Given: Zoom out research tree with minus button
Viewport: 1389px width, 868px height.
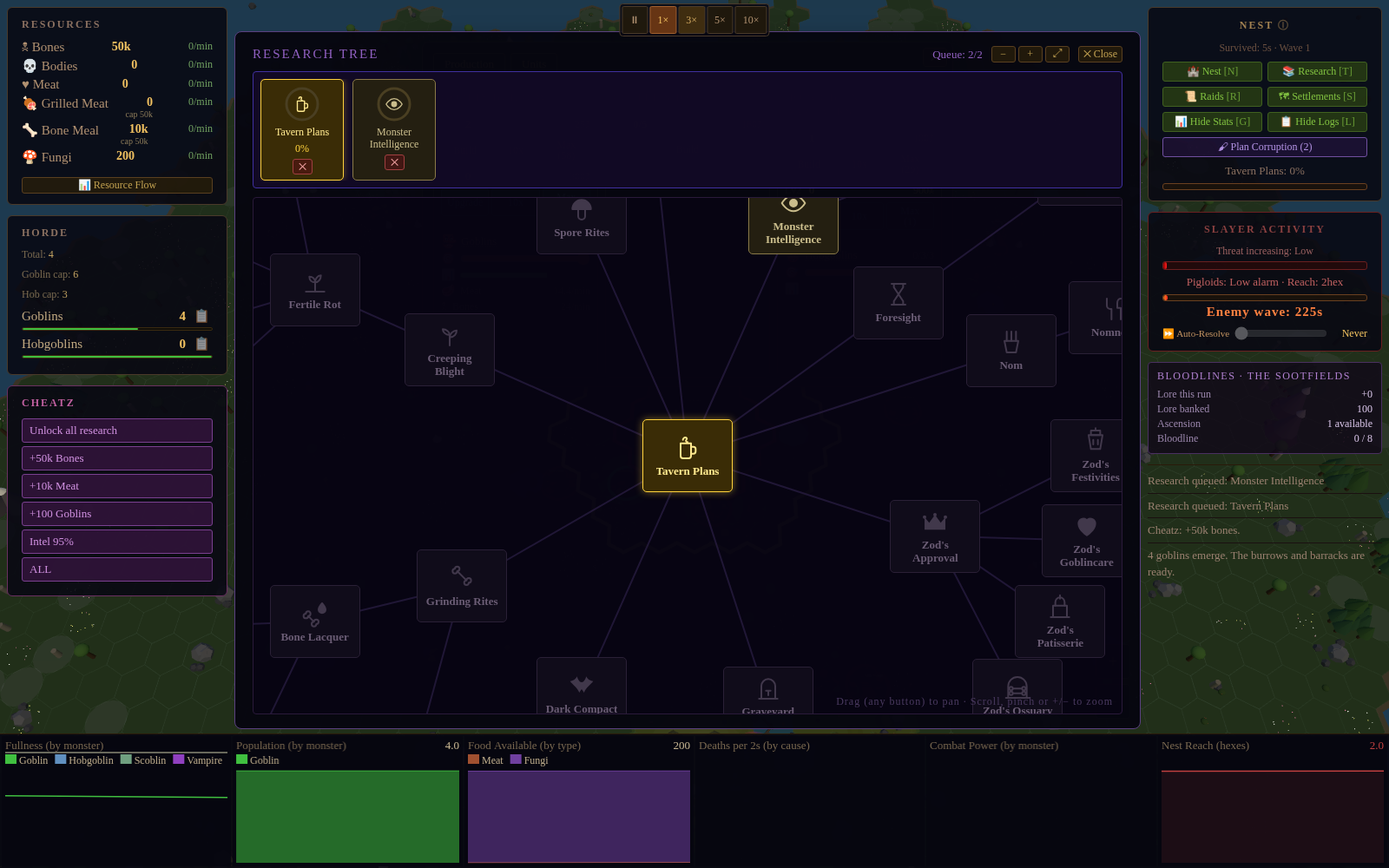Looking at the screenshot, I should (x=1004, y=54).
